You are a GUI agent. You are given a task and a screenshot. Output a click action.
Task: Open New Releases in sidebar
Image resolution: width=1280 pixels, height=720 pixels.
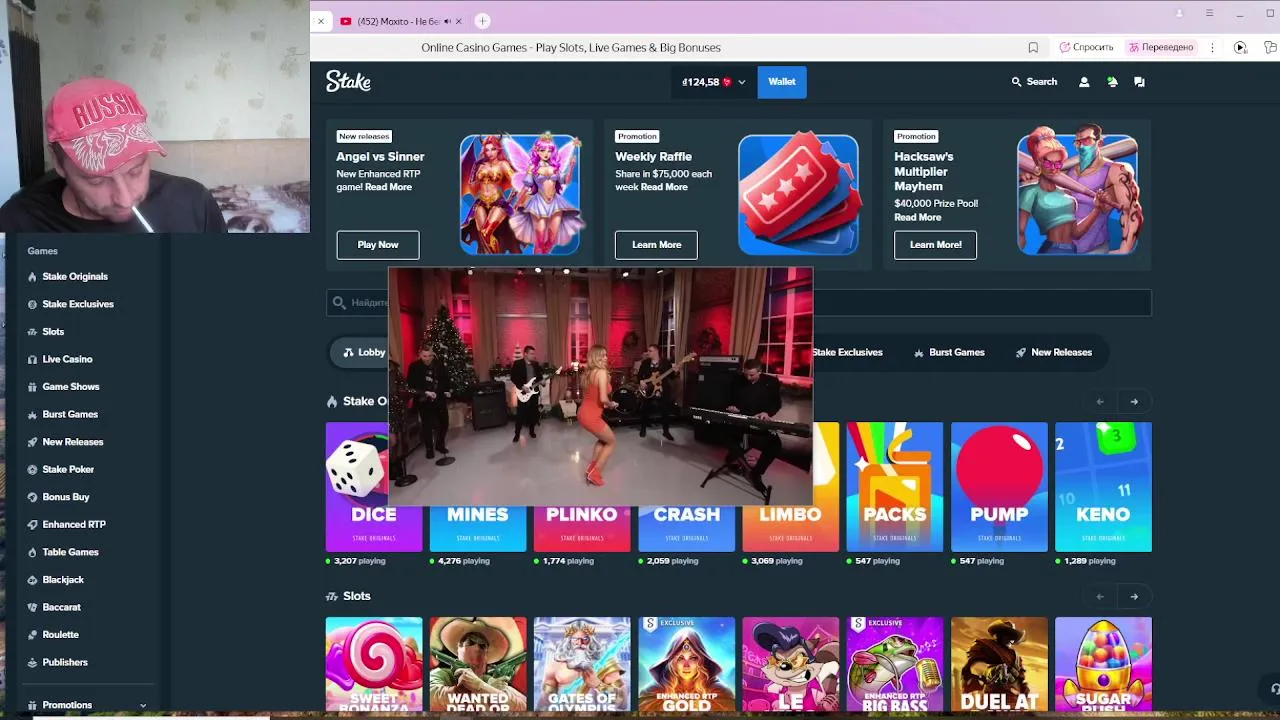point(73,442)
